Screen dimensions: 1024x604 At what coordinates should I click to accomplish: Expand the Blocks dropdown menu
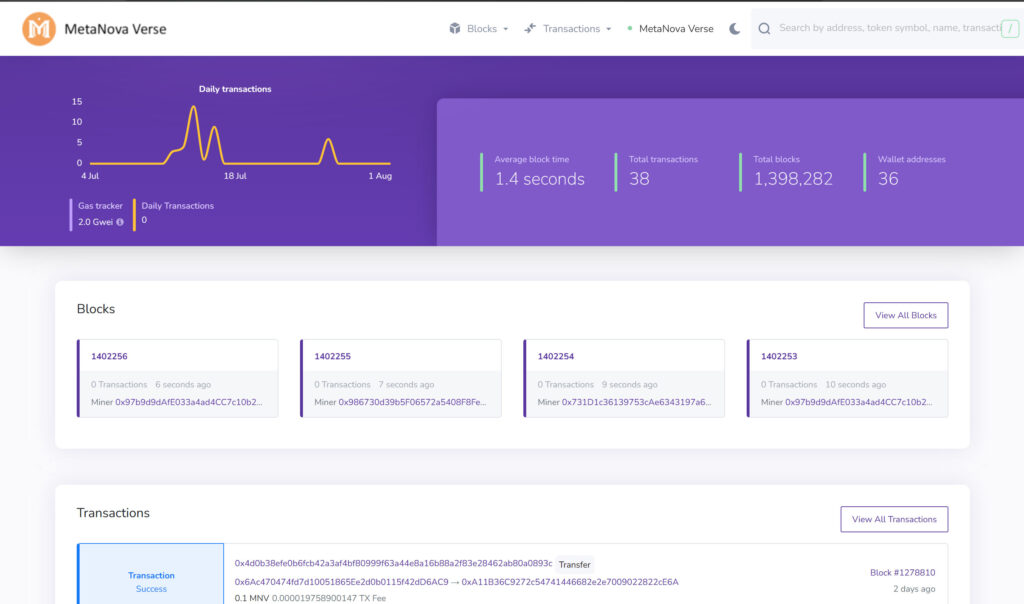481,29
